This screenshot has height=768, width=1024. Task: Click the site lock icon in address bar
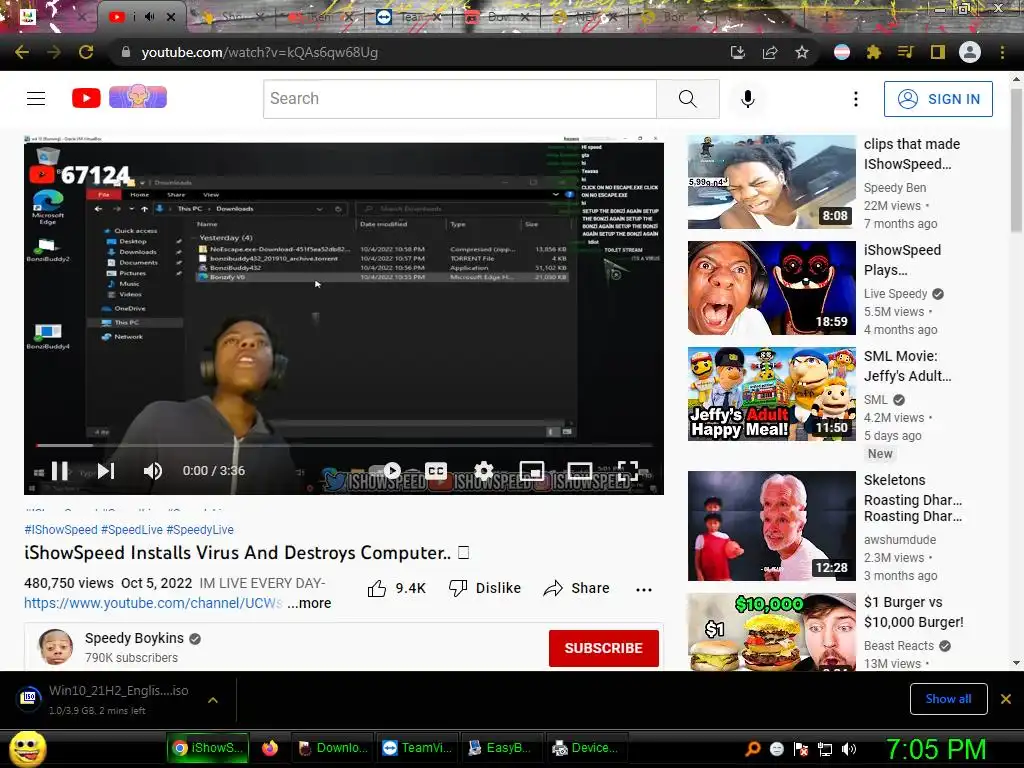pyautogui.click(x=125, y=52)
